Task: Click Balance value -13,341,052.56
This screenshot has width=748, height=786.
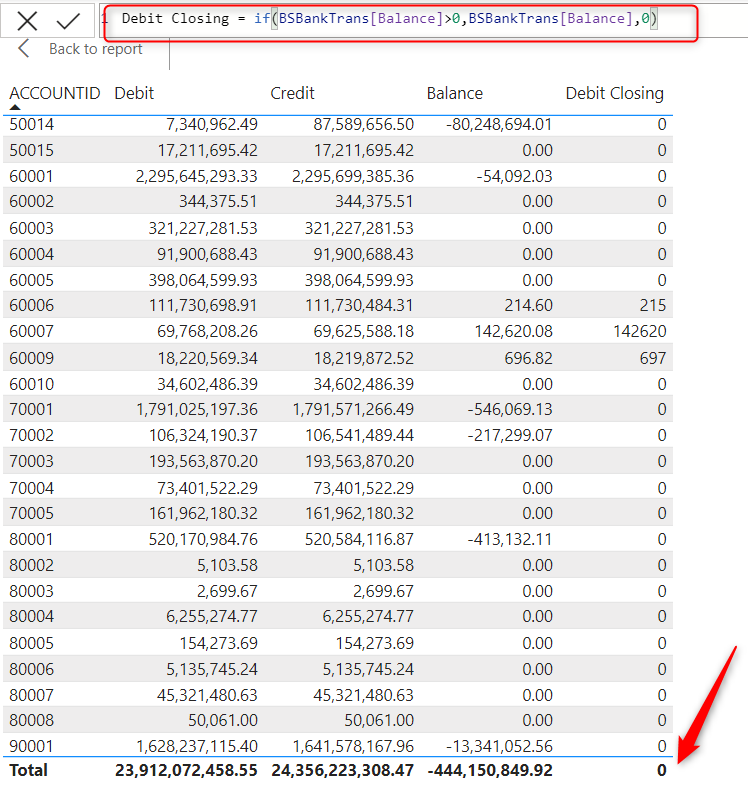Action: point(499,746)
